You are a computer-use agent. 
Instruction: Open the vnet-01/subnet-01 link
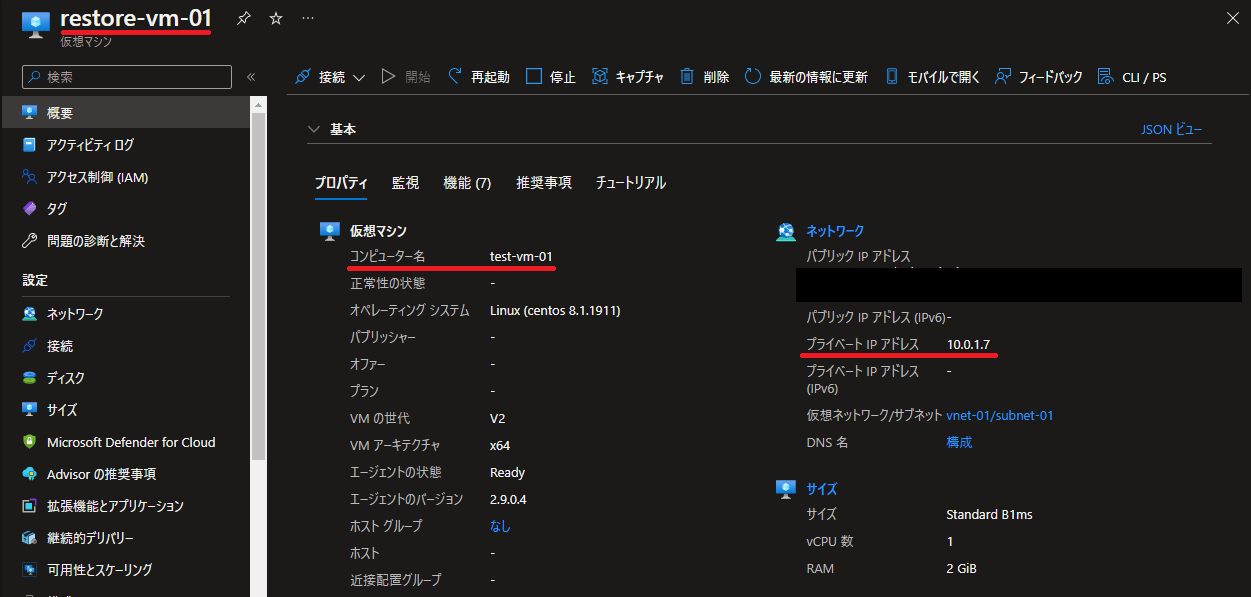pyautogui.click(x=1000, y=415)
